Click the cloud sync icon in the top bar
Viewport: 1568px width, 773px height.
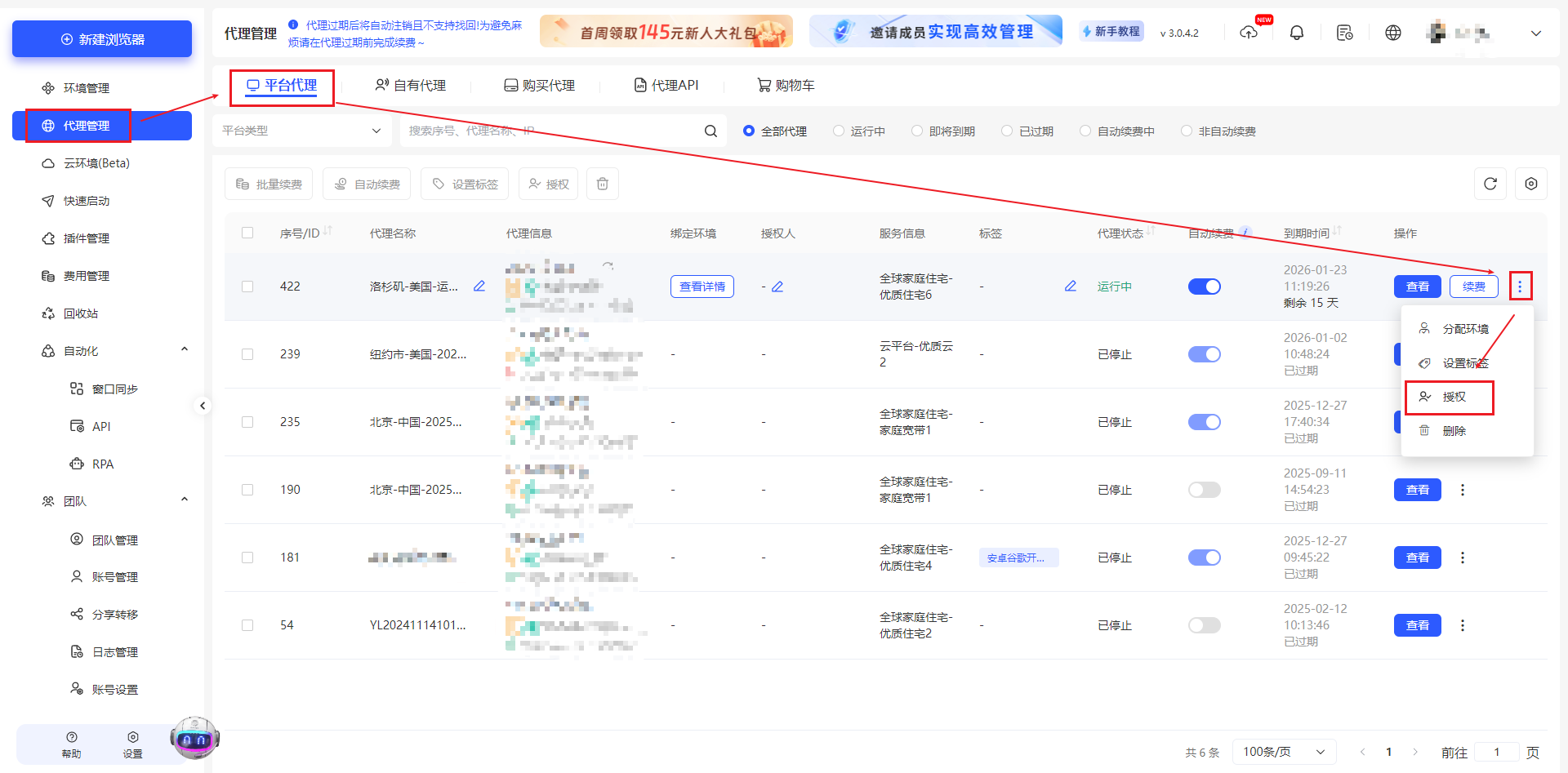1249,34
